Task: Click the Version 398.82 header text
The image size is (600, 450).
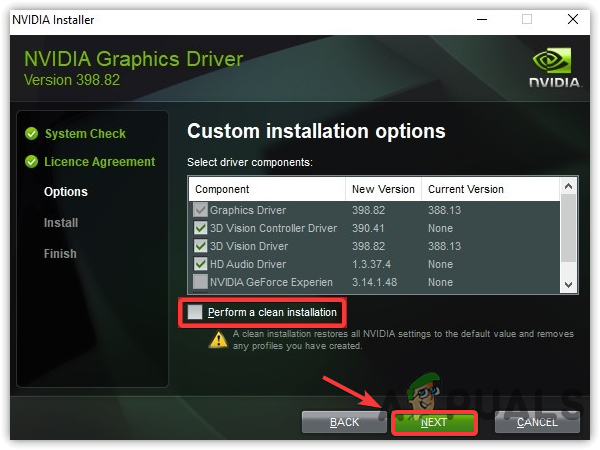Action: pos(72,80)
